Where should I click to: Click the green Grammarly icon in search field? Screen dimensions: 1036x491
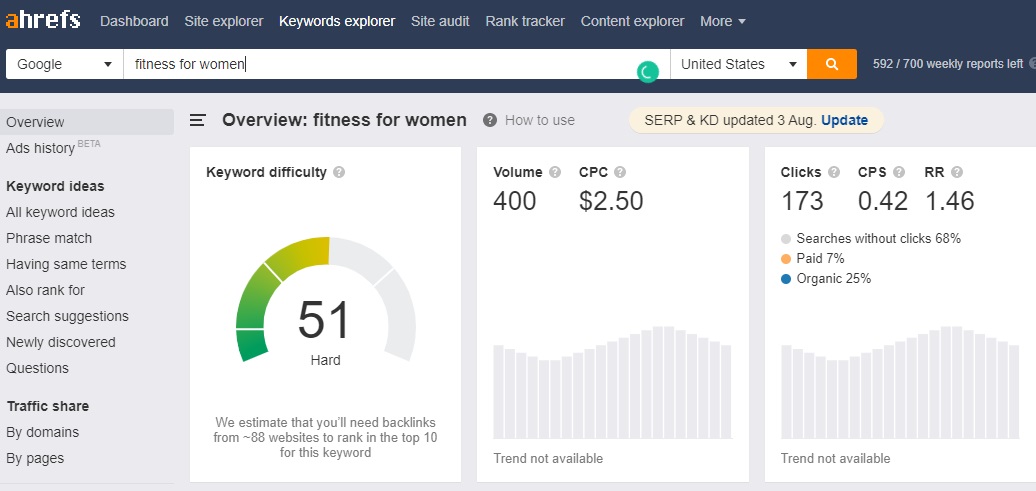(648, 71)
